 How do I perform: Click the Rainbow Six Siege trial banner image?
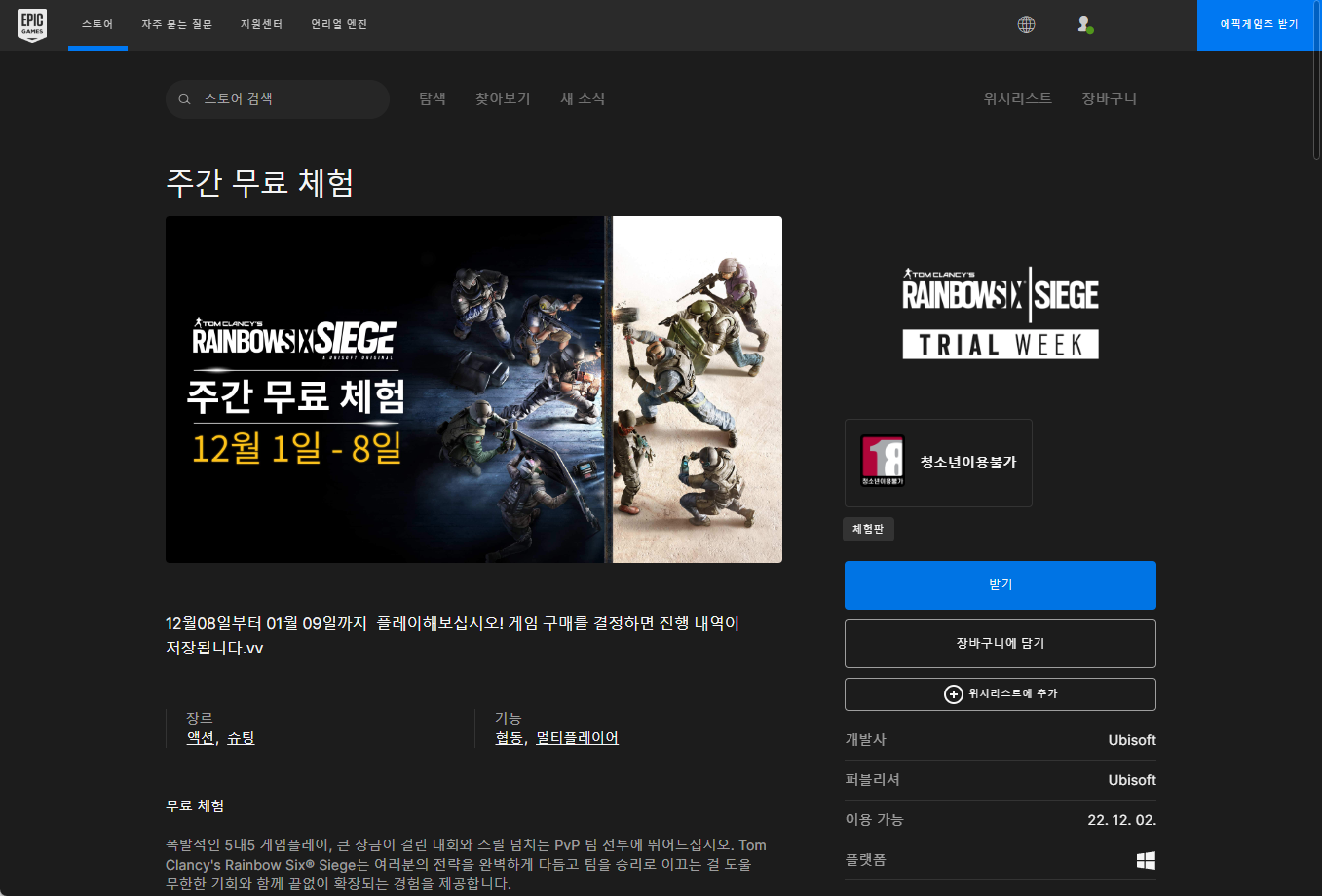click(473, 390)
